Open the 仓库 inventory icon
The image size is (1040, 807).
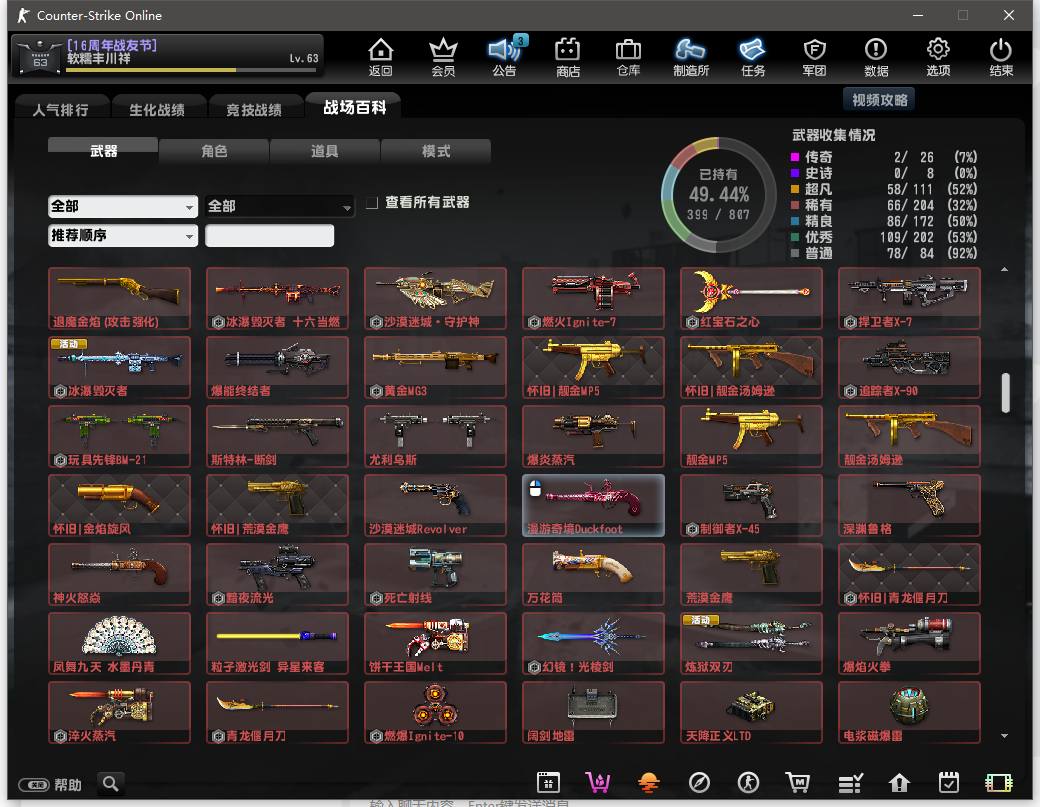(628, 57)
